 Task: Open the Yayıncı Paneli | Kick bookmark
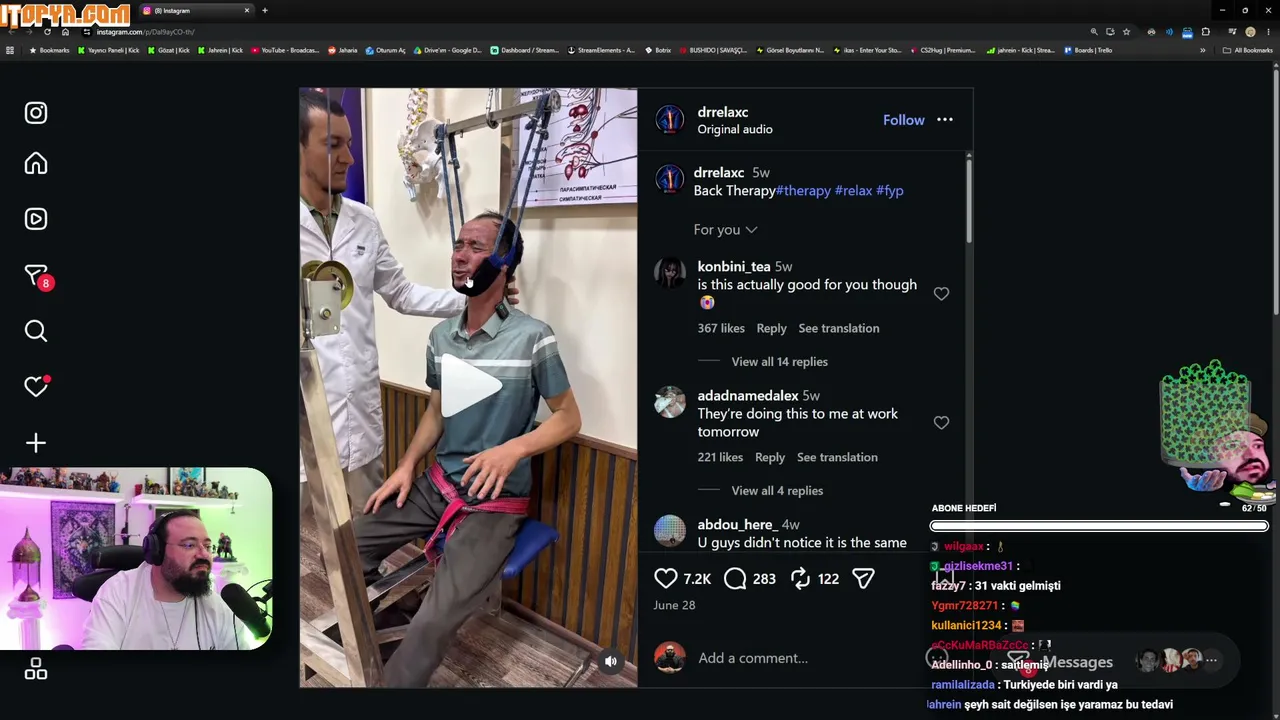tap(109, 50)
